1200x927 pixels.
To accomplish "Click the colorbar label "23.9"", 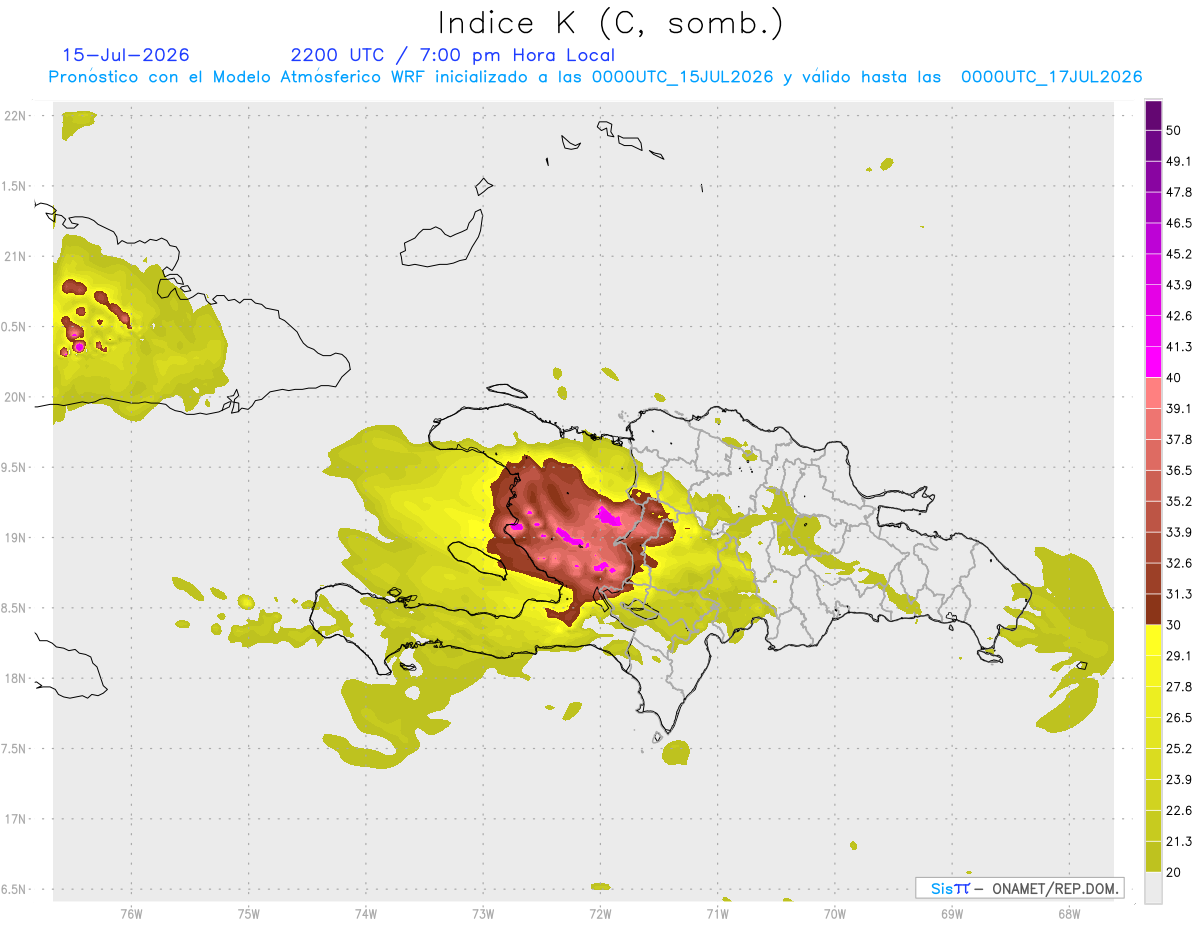I will point(1179,779).
